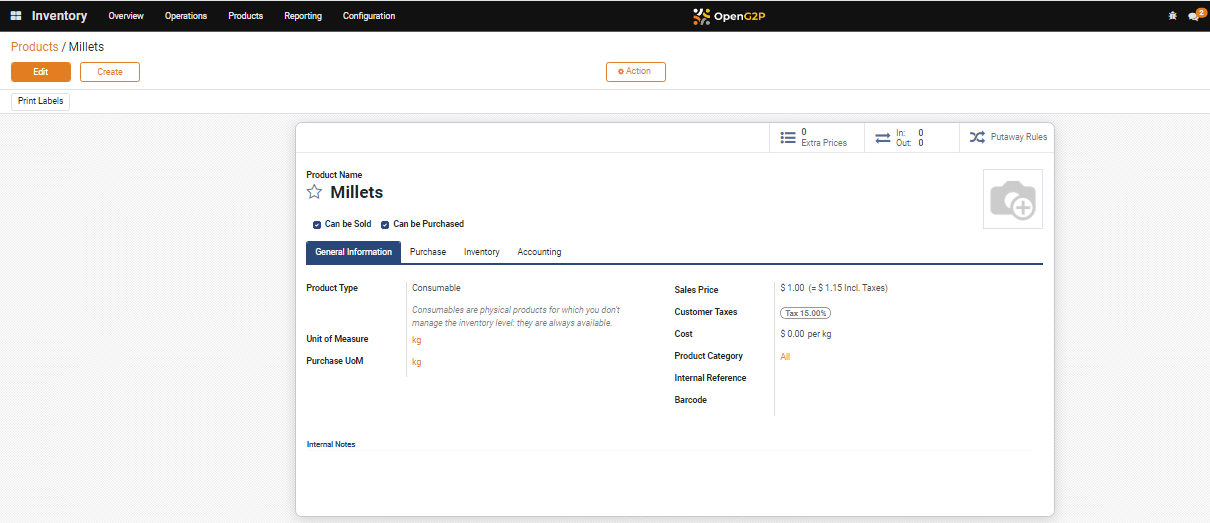Open the conversations chat icon
Image resolution: width=1210 pixels, height=523 pixels.
(x=1194, y=16)
